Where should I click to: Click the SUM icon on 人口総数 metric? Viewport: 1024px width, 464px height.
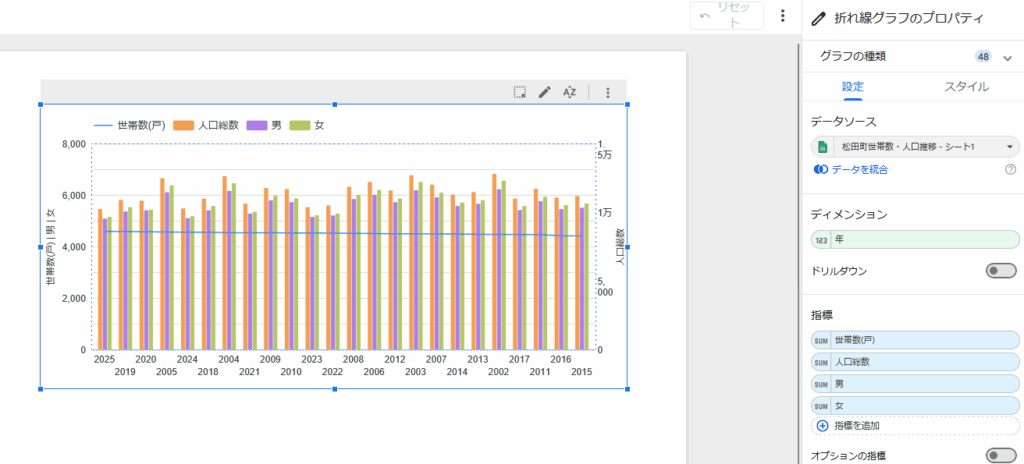(822, 362)
